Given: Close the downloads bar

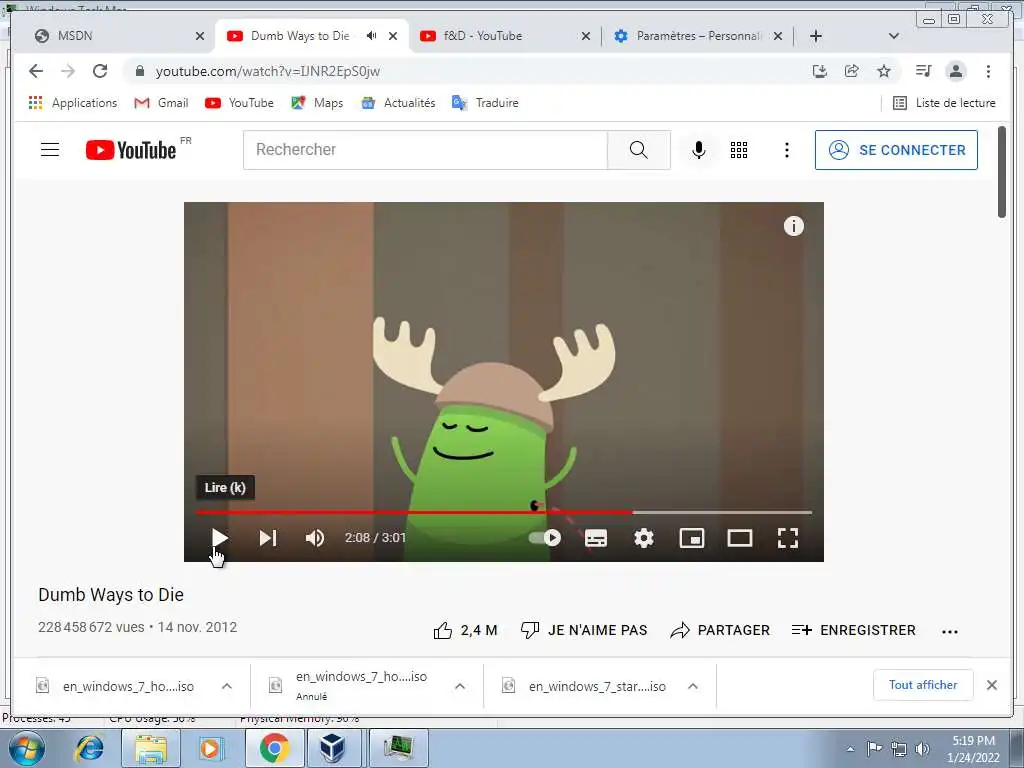Looking at the screenshot, I should [x=991, y=685].
